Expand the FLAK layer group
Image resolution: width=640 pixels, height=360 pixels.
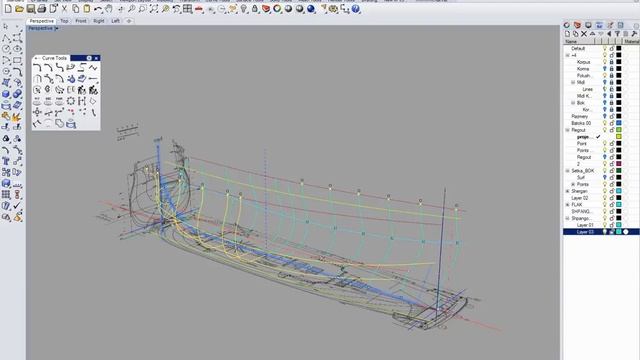click(567, 204)
